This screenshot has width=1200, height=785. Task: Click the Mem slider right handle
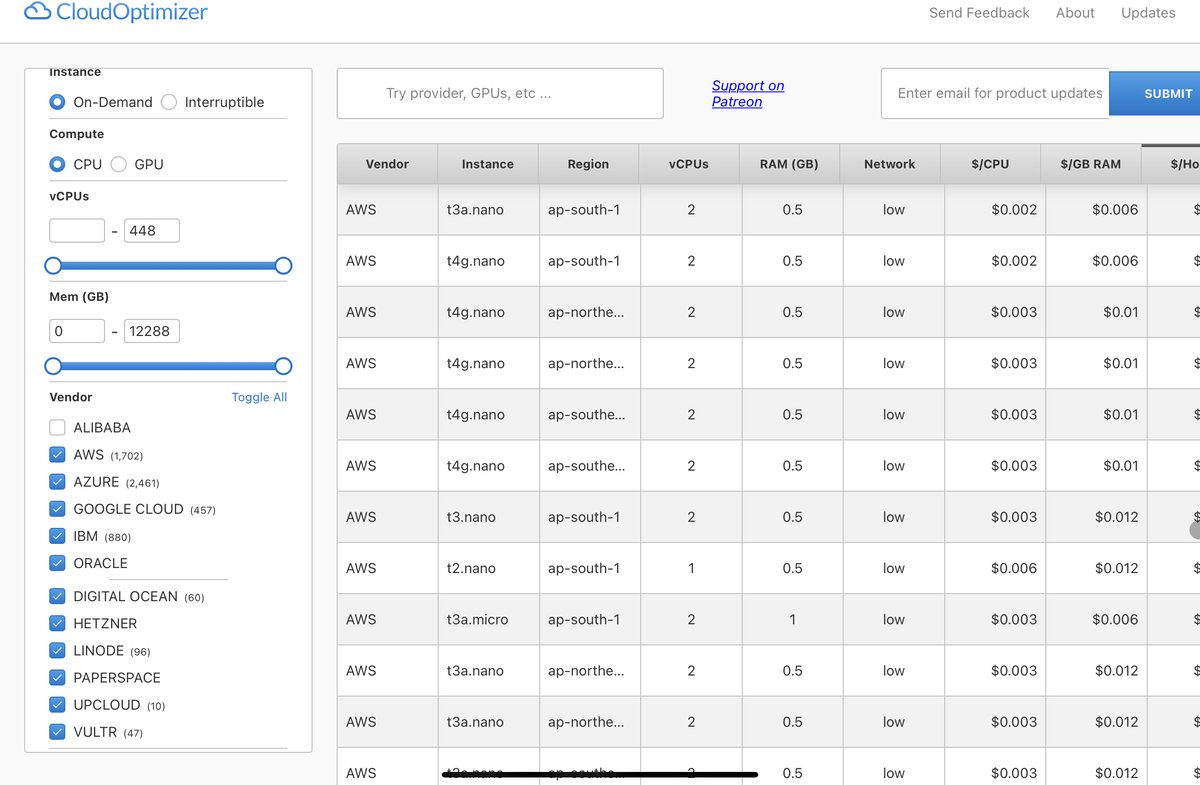[x=283, y=366]
